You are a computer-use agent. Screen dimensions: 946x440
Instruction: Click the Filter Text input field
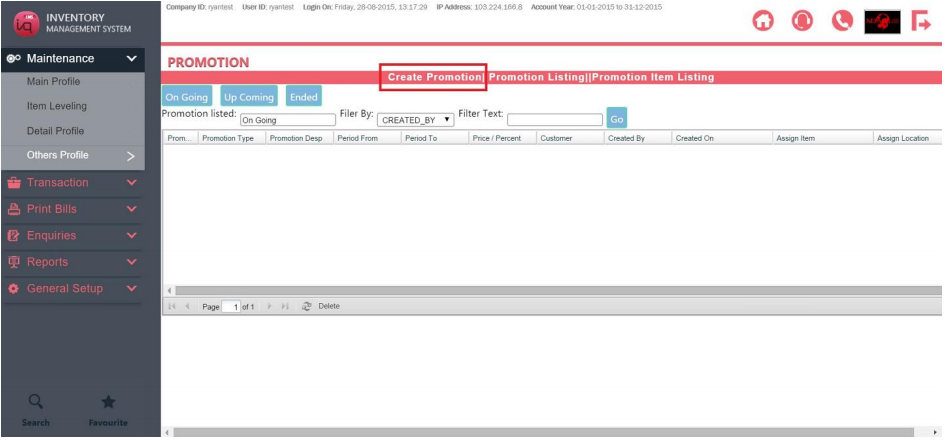(554, 120)
